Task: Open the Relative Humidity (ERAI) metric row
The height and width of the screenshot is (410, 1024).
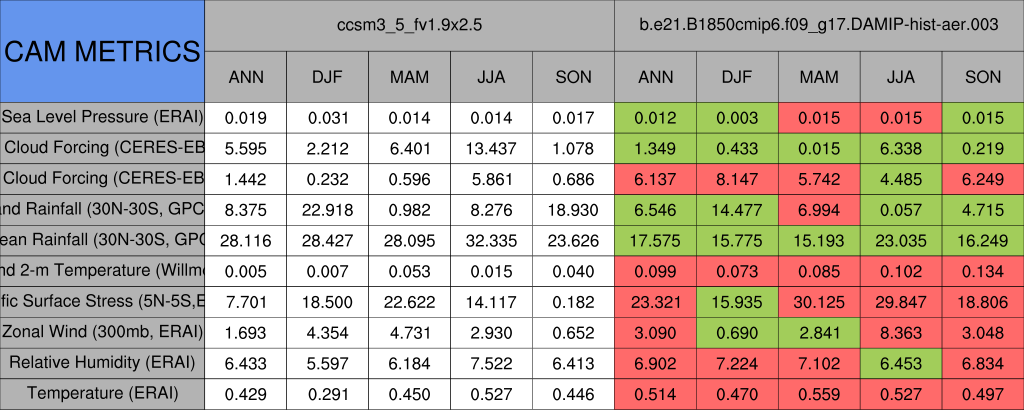Action: [102, 363]
